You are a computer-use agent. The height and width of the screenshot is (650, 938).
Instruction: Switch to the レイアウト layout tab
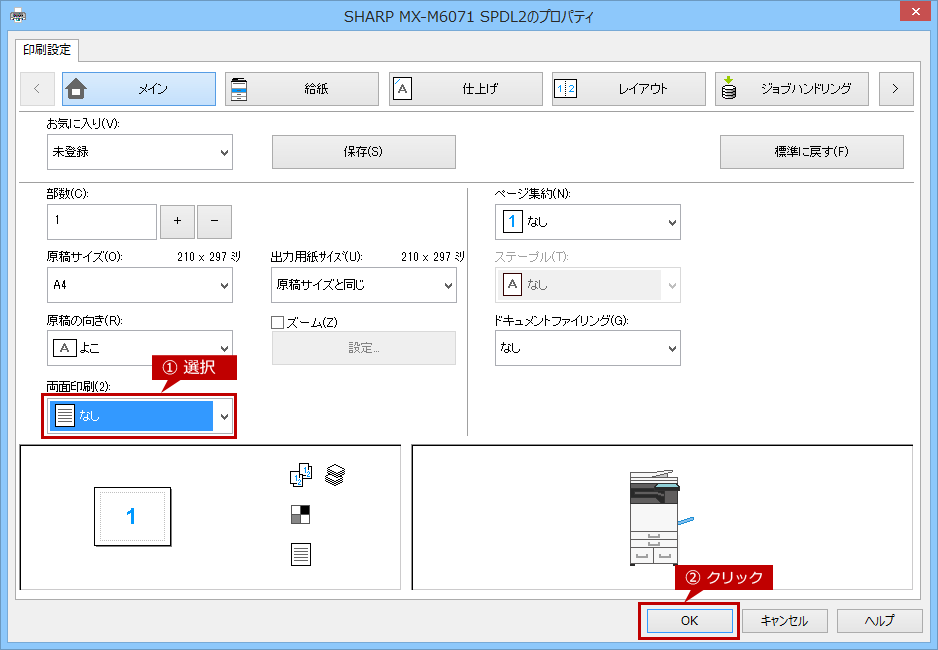pos(629,89)
